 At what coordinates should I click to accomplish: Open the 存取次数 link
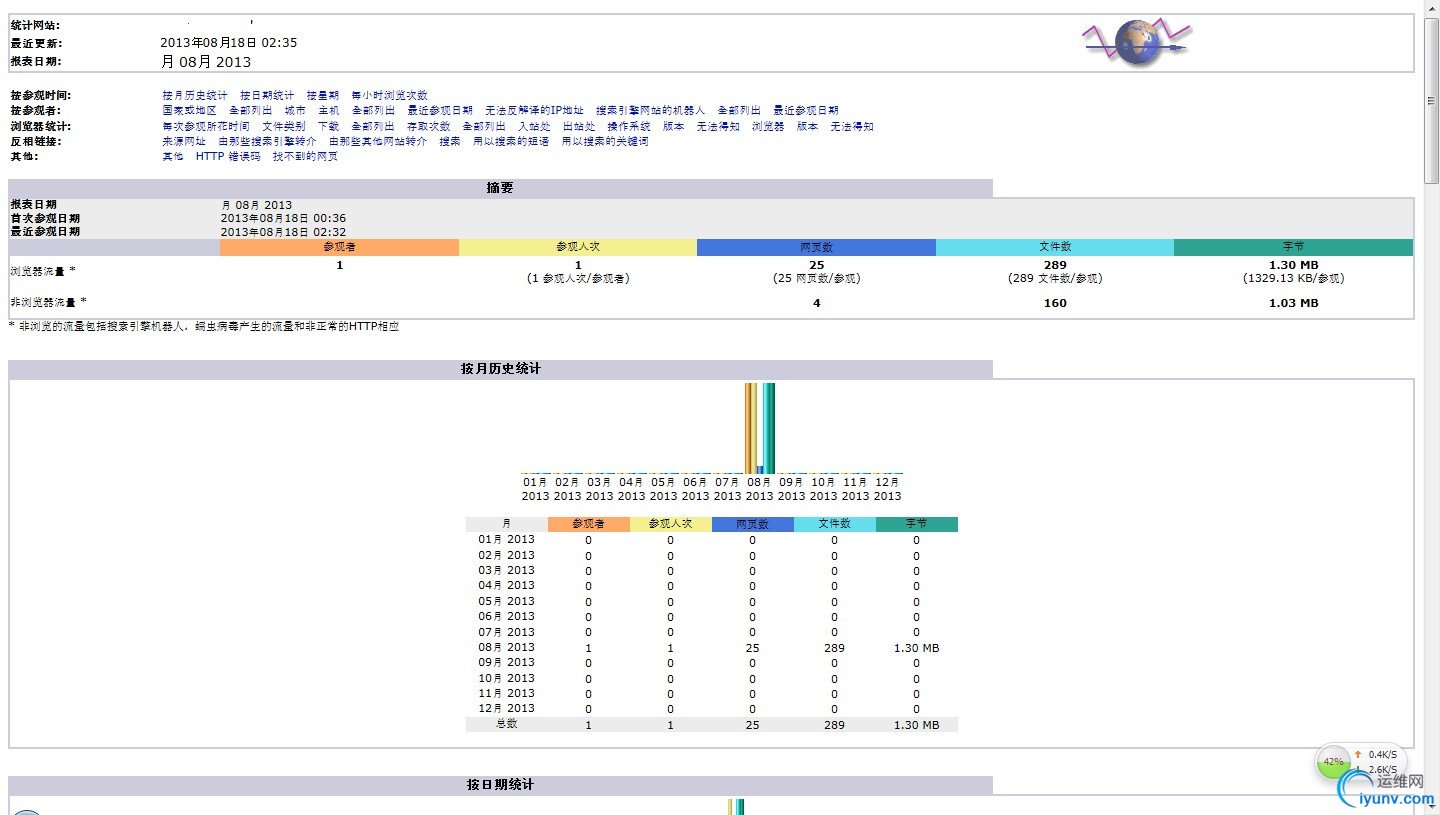(x=429, y=127)
